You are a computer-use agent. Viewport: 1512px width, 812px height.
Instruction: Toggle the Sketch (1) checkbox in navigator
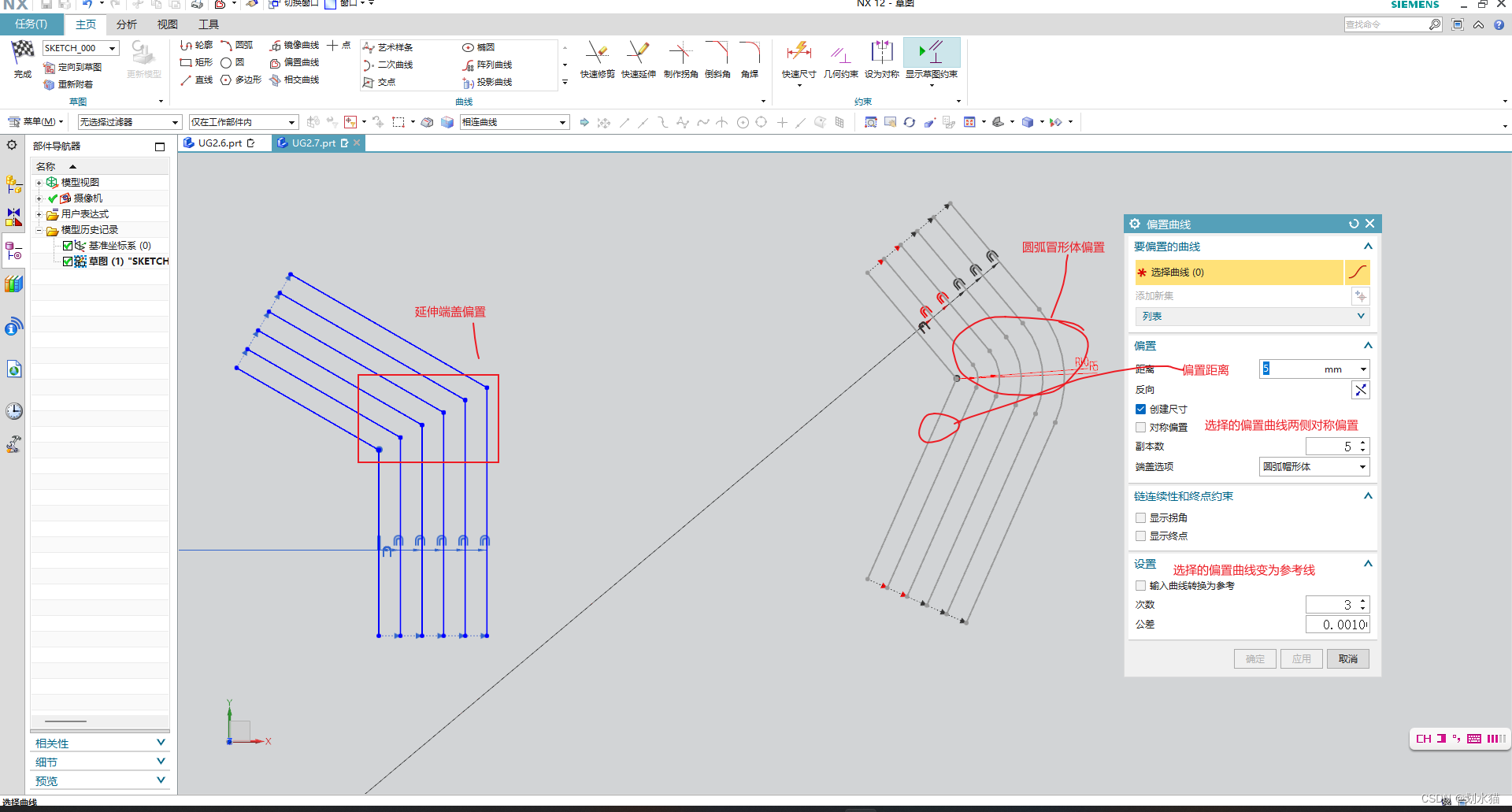click(x=68, y=261)
